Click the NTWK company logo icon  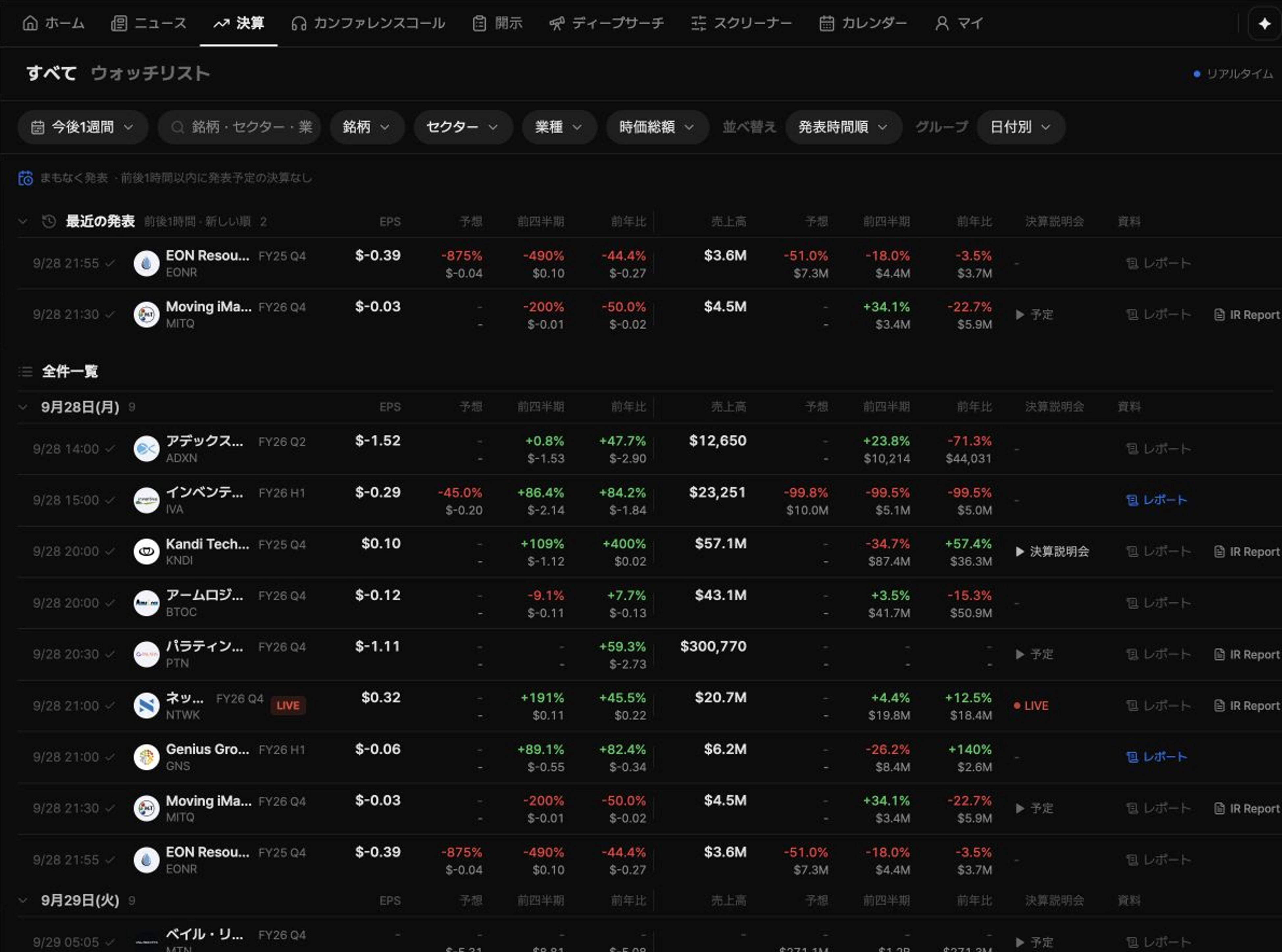(146, 706)
